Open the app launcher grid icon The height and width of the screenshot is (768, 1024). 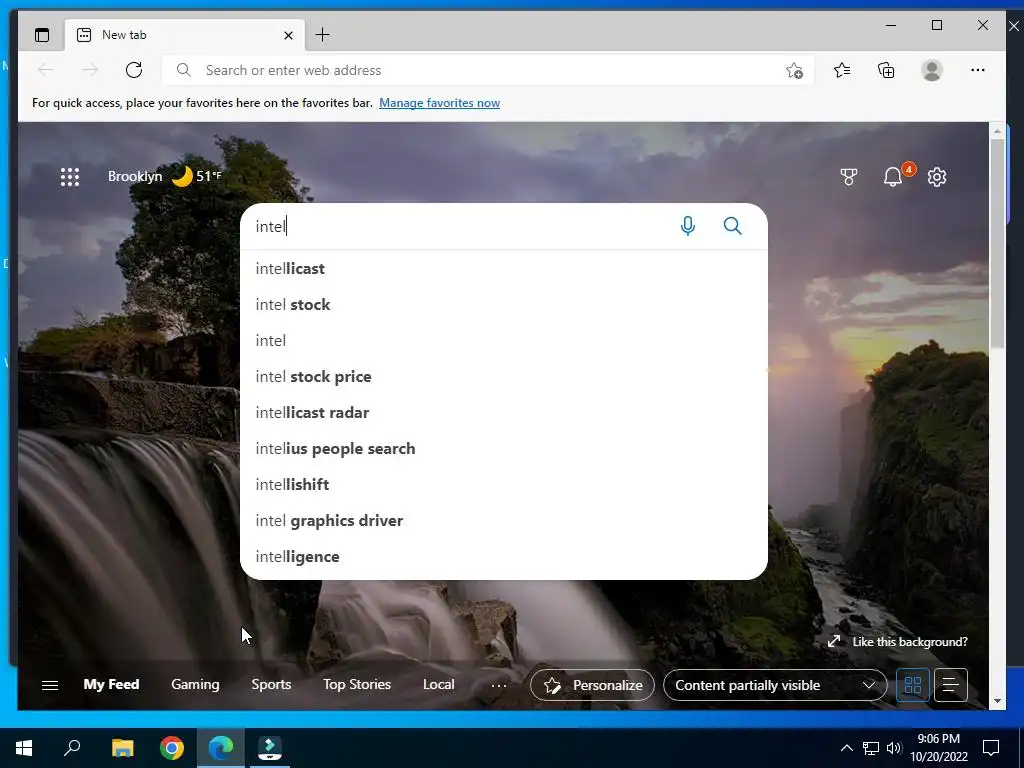pos(70,177)
